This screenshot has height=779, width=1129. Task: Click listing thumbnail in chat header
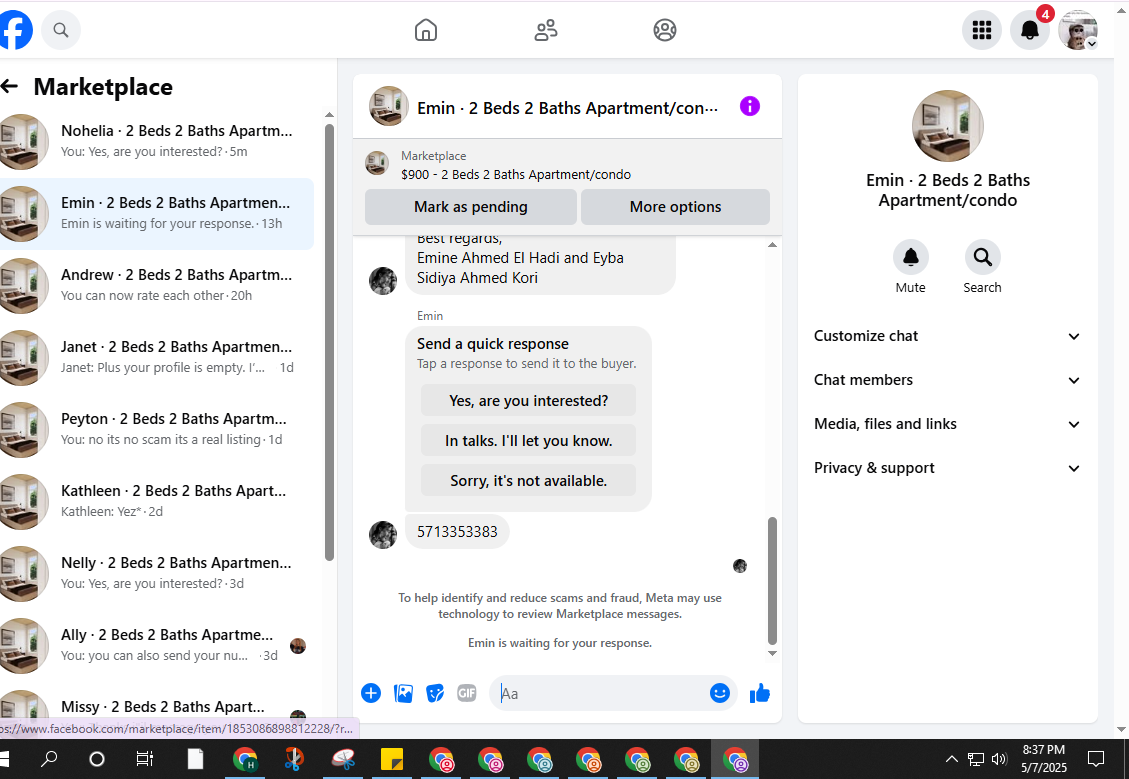pos(389,107)
